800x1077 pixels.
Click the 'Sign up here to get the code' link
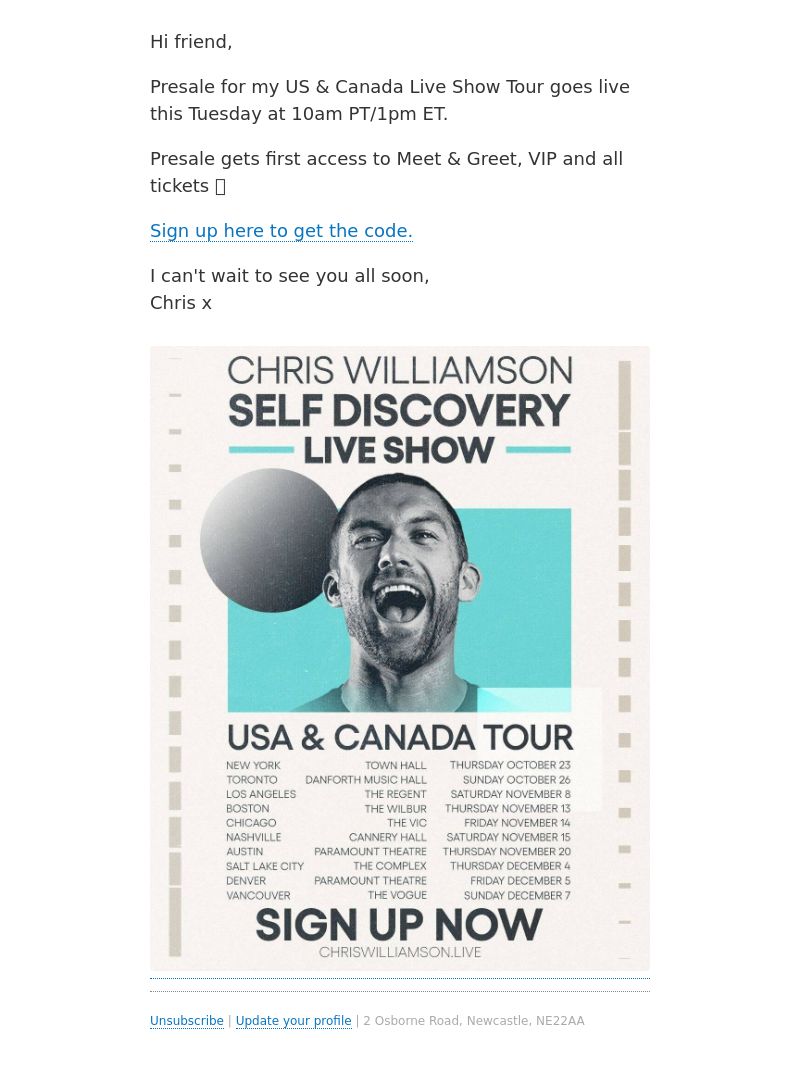pos(281,231)
